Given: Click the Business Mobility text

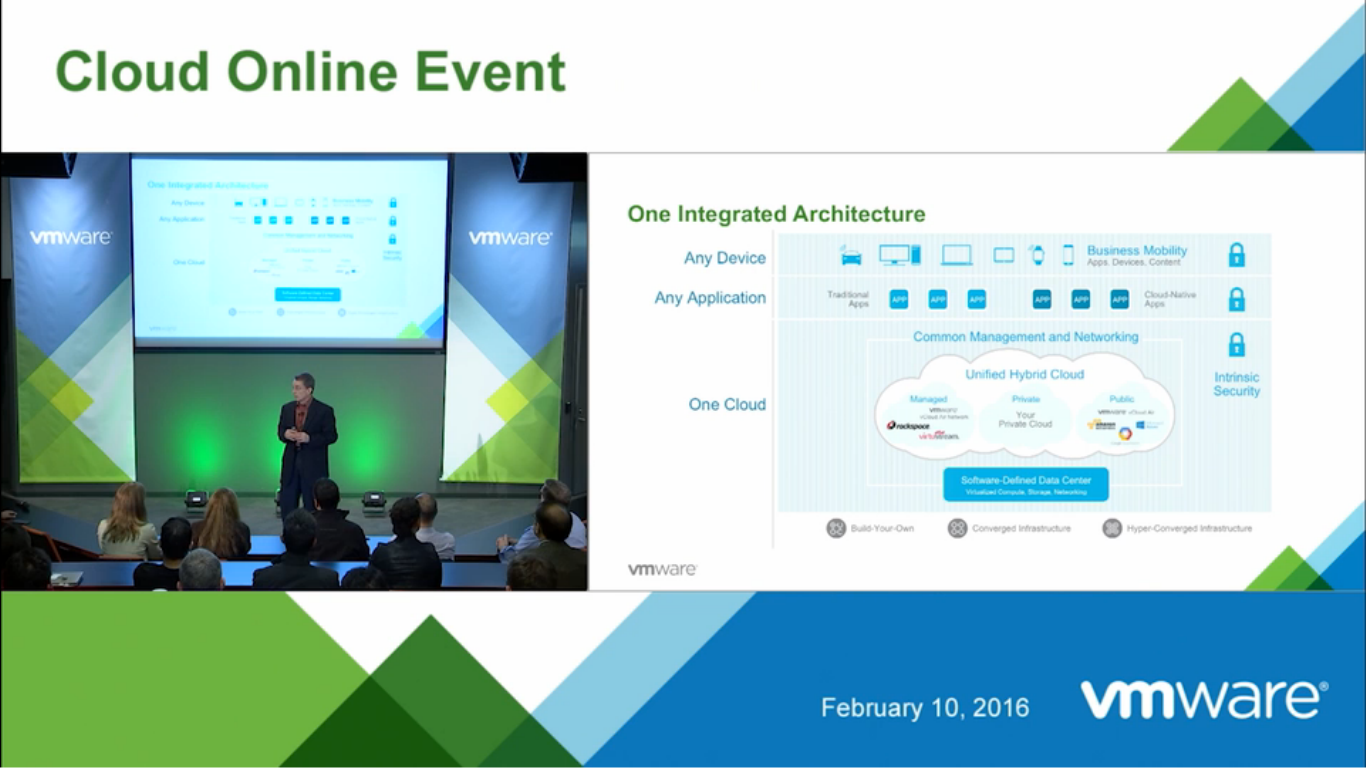Looking at the screenshot, I should click(x=1137, y=250).
